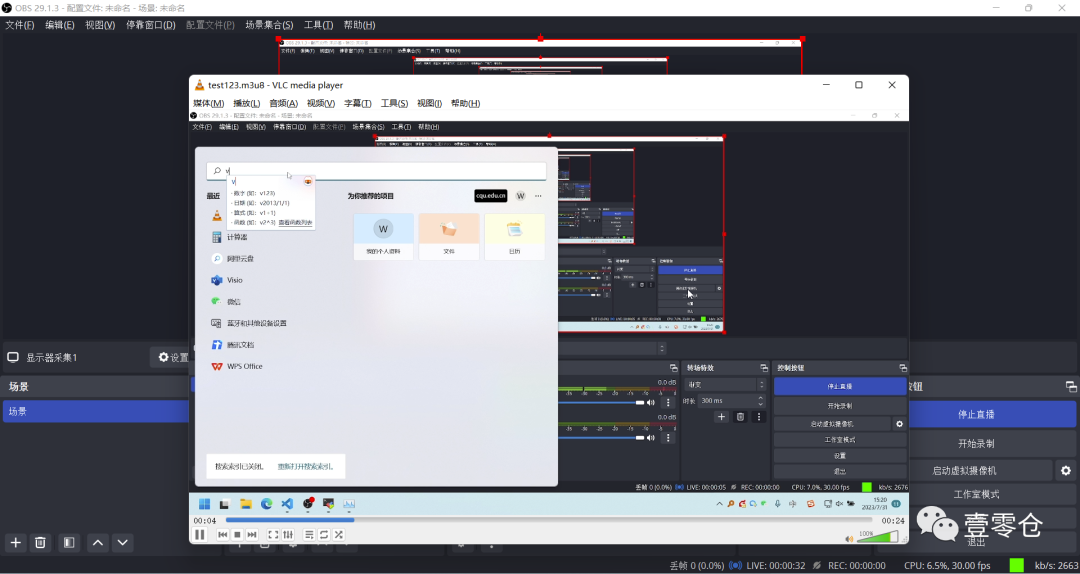Screen dimensions: 1080x574
Task: Open virtual camera settings gear
Action: tap(1066, 470)
